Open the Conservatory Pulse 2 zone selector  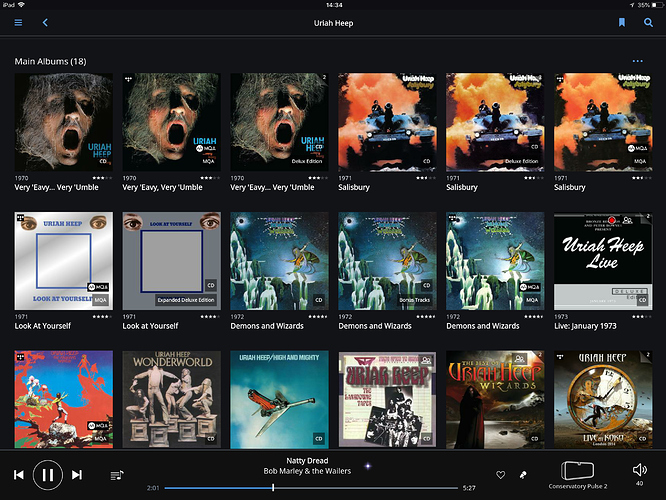pos(578,475)
